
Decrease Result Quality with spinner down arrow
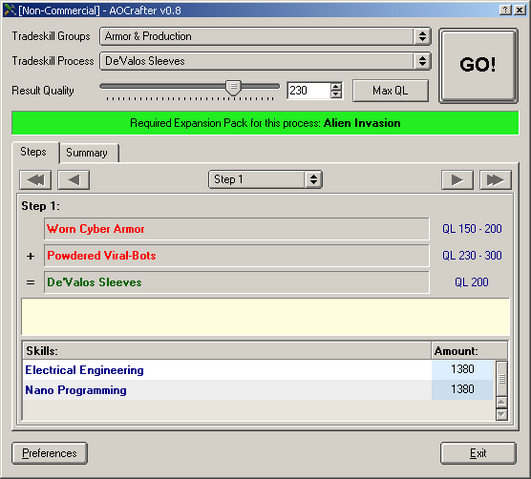[336, 95]
